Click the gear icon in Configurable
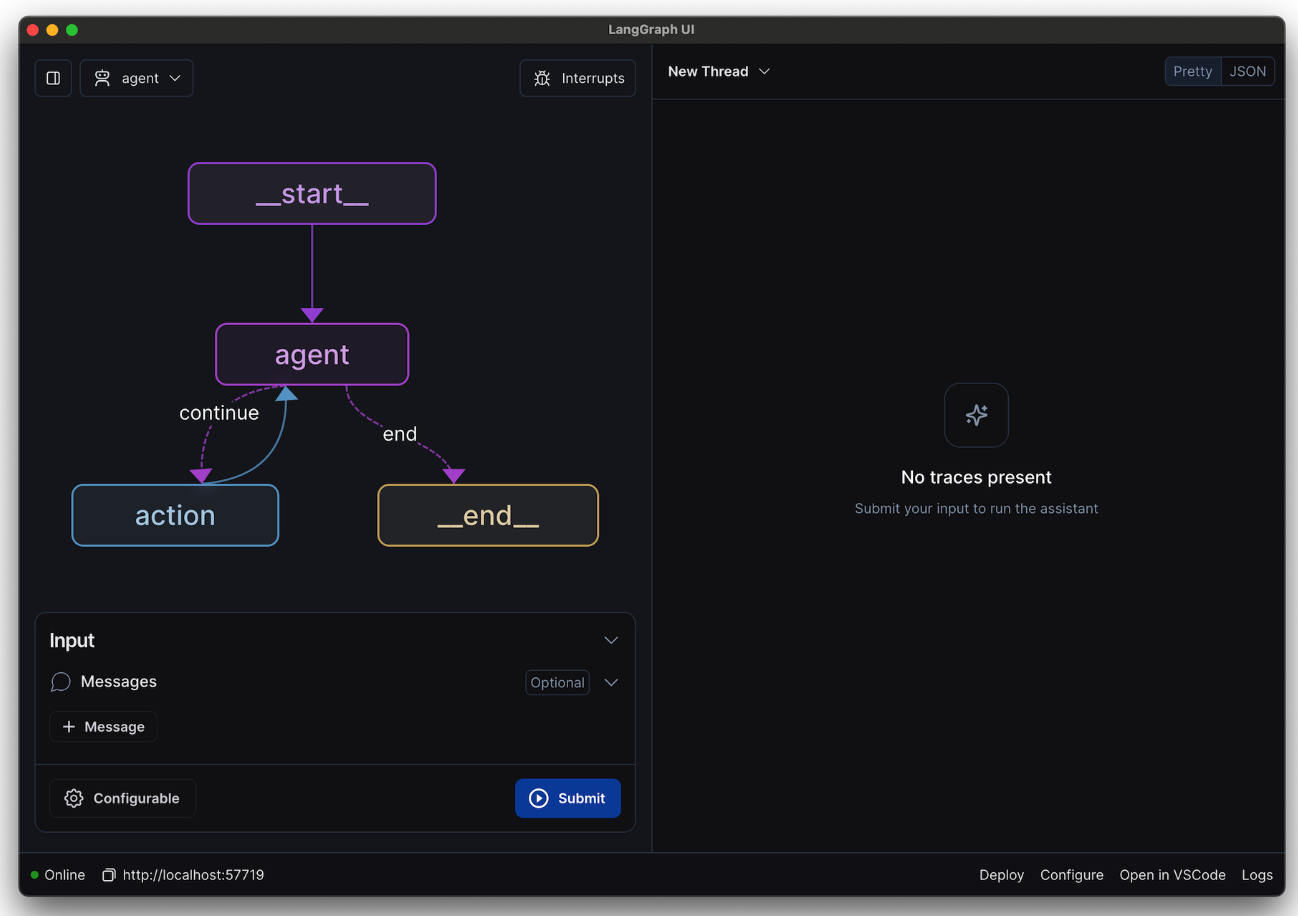The image size is (1298, 916). click(74, 798)
